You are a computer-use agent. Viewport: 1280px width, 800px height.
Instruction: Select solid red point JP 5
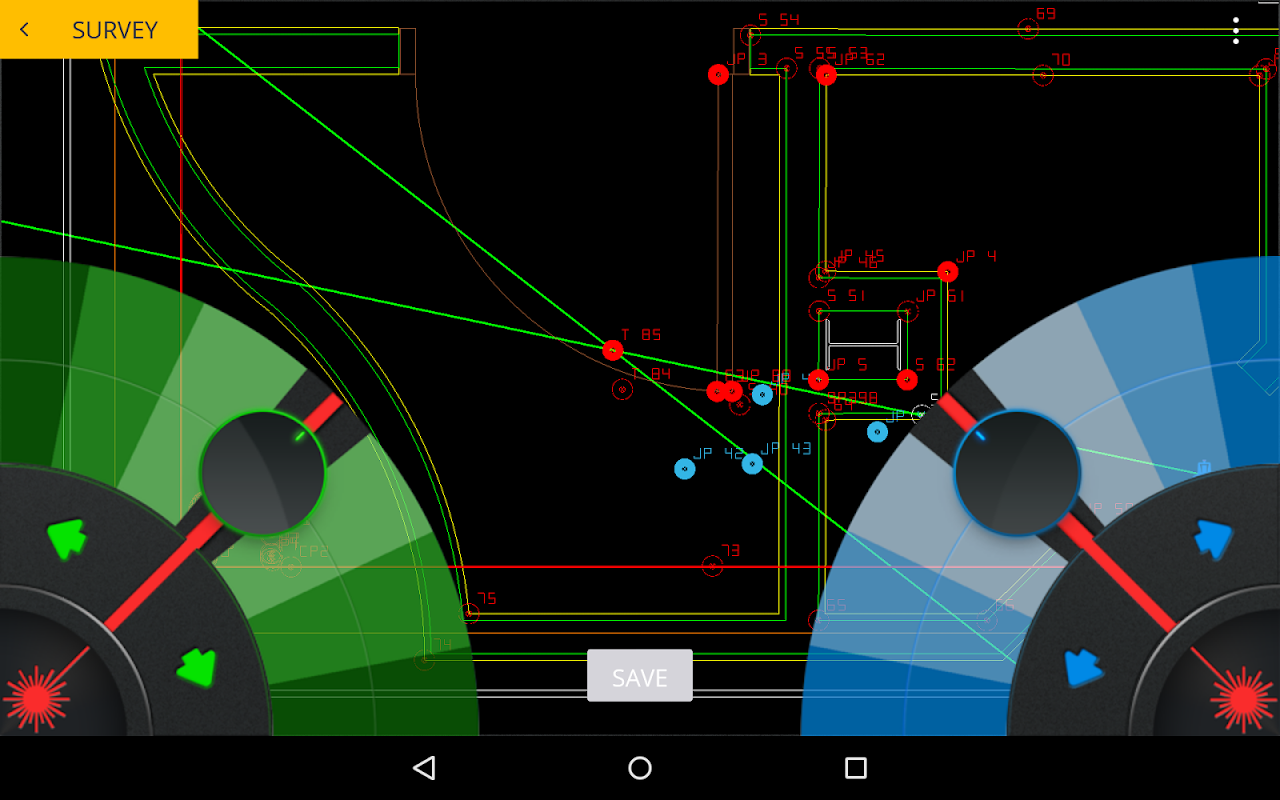[x=818, y=380]
